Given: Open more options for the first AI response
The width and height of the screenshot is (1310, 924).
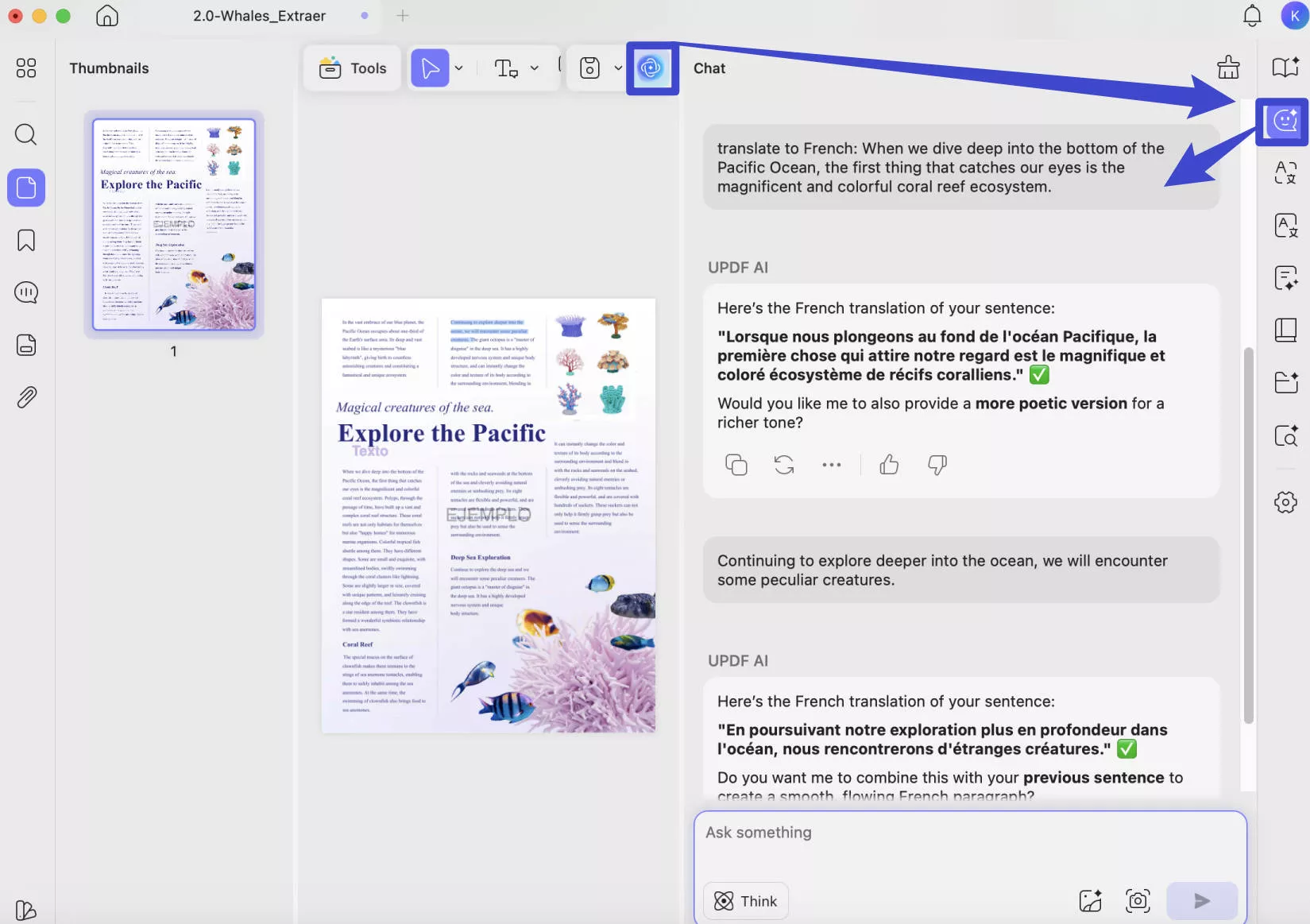Looking at the screenshot, I should tap(832, 465).
